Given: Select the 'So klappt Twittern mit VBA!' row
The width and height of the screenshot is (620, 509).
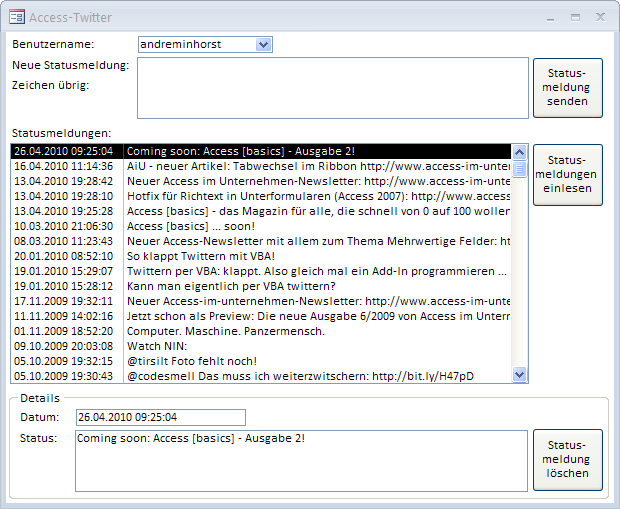Looking at the screenshot, I should pyautogui.click(x=260, y=256).
